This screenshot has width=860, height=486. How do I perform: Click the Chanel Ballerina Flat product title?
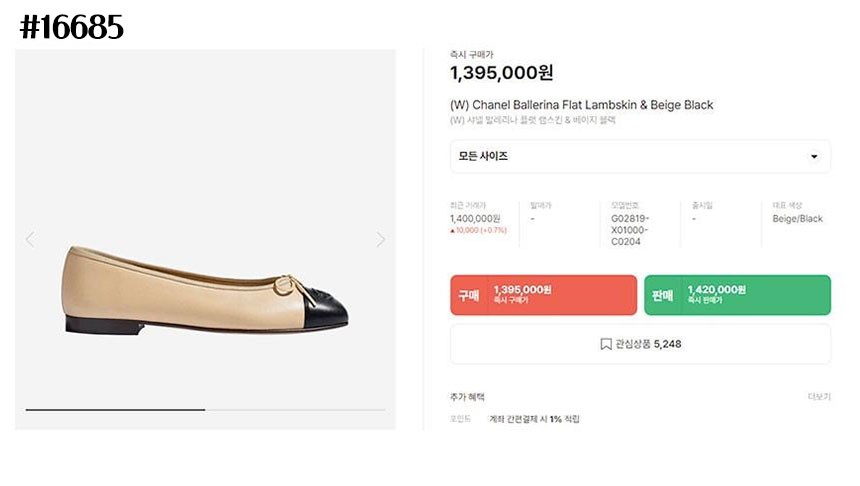click(581, 105)
